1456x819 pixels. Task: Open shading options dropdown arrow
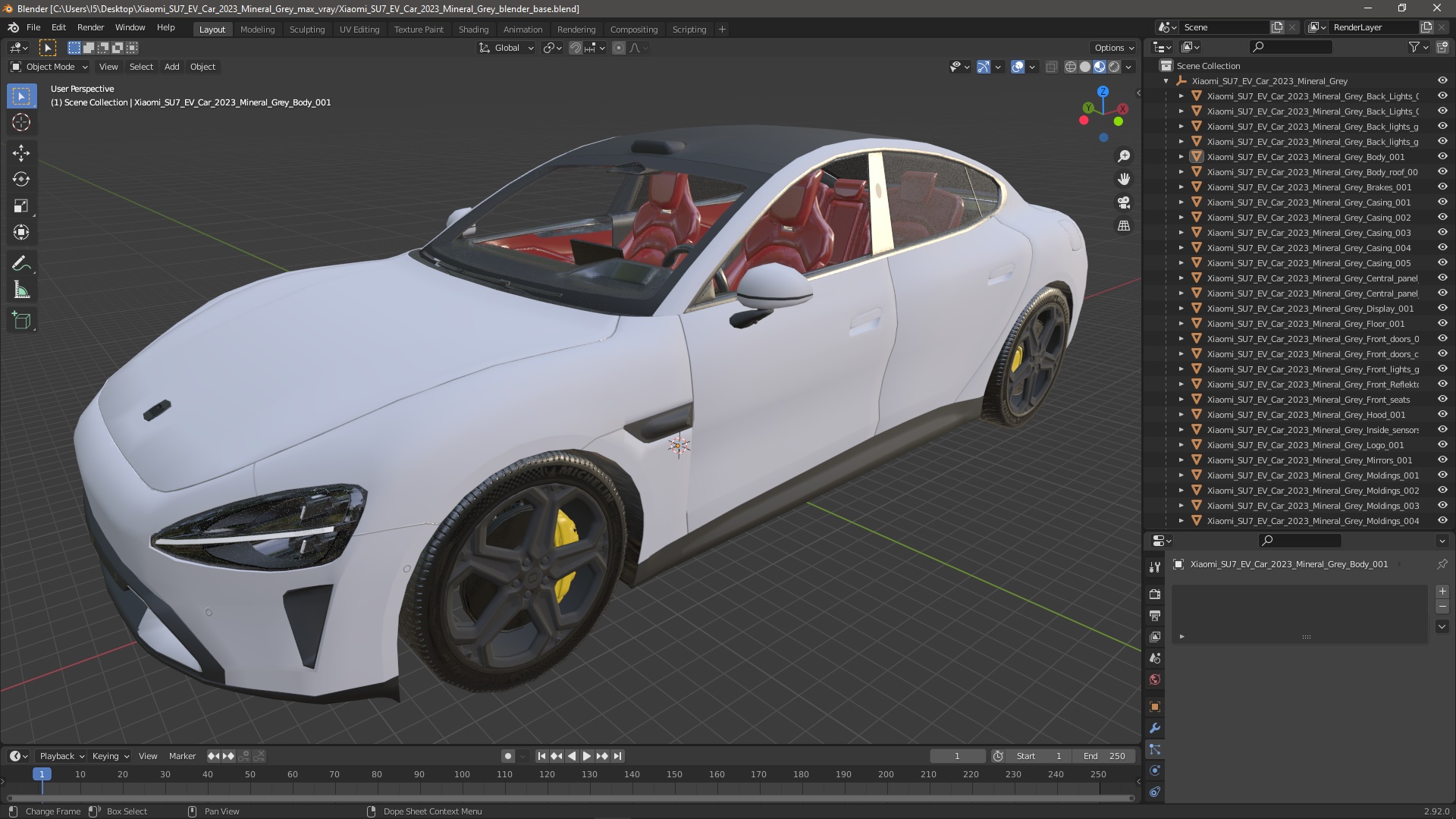click(1128, 67)
